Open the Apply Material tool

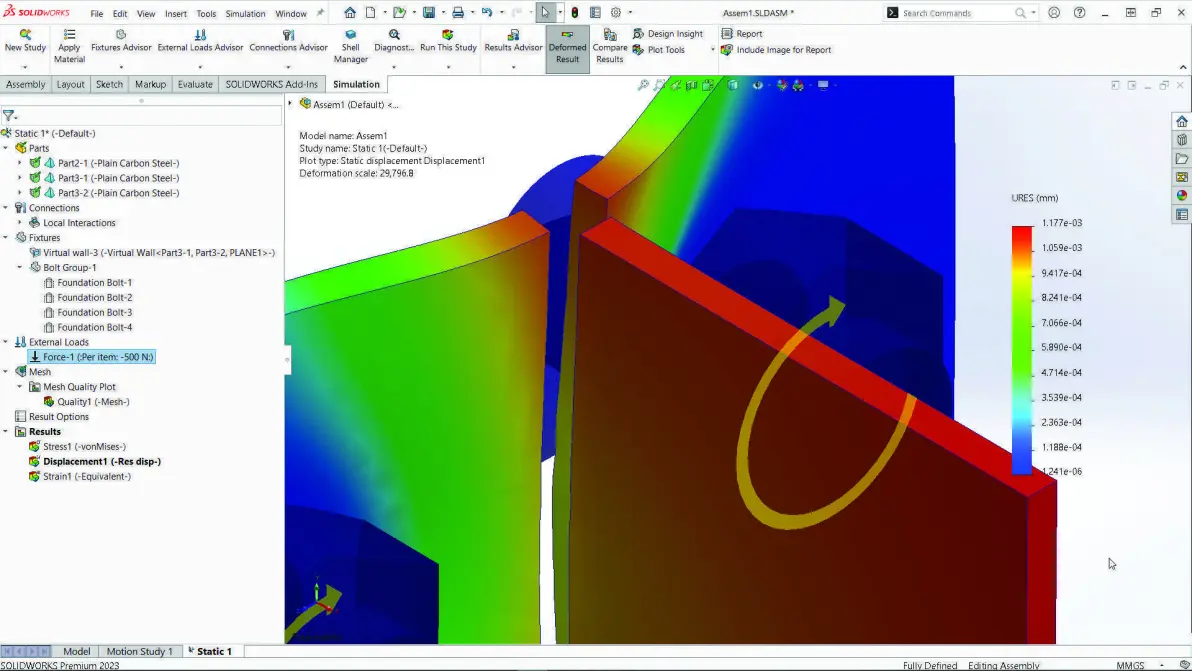click(69, 46)
